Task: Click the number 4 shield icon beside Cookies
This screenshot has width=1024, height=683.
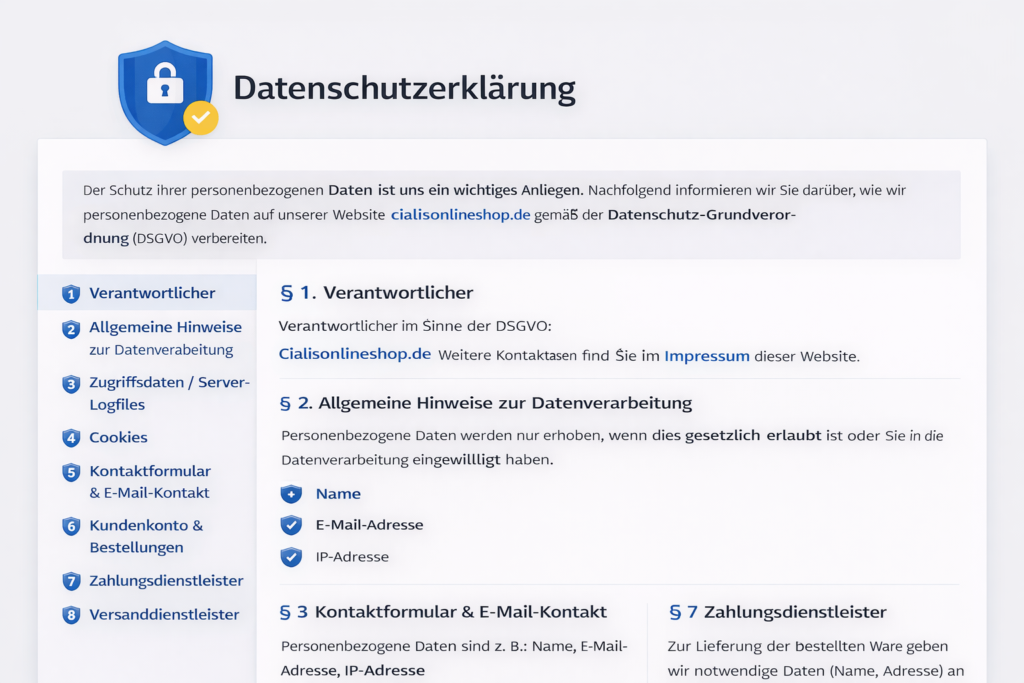Action: coord(70,438)
